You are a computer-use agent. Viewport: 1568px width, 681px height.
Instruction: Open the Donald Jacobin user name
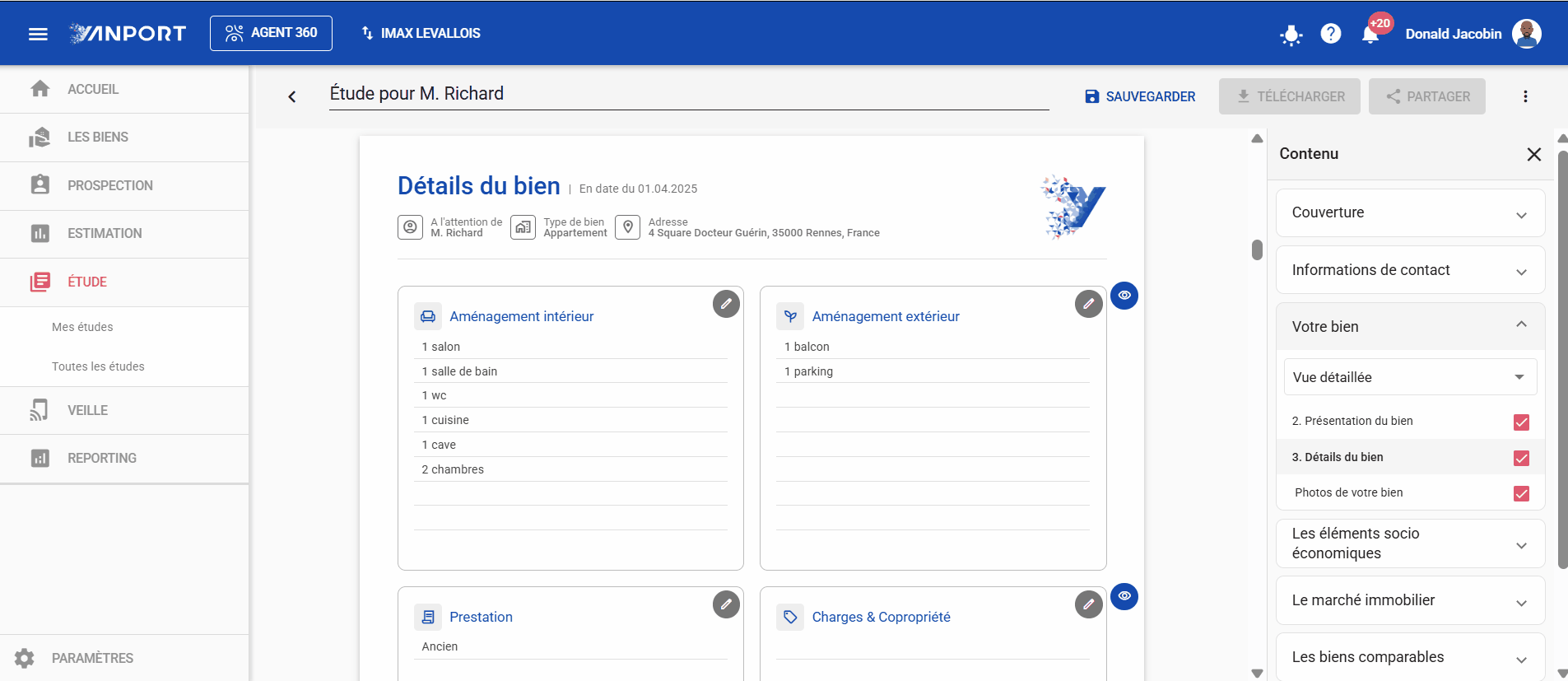click(1454, 34)
